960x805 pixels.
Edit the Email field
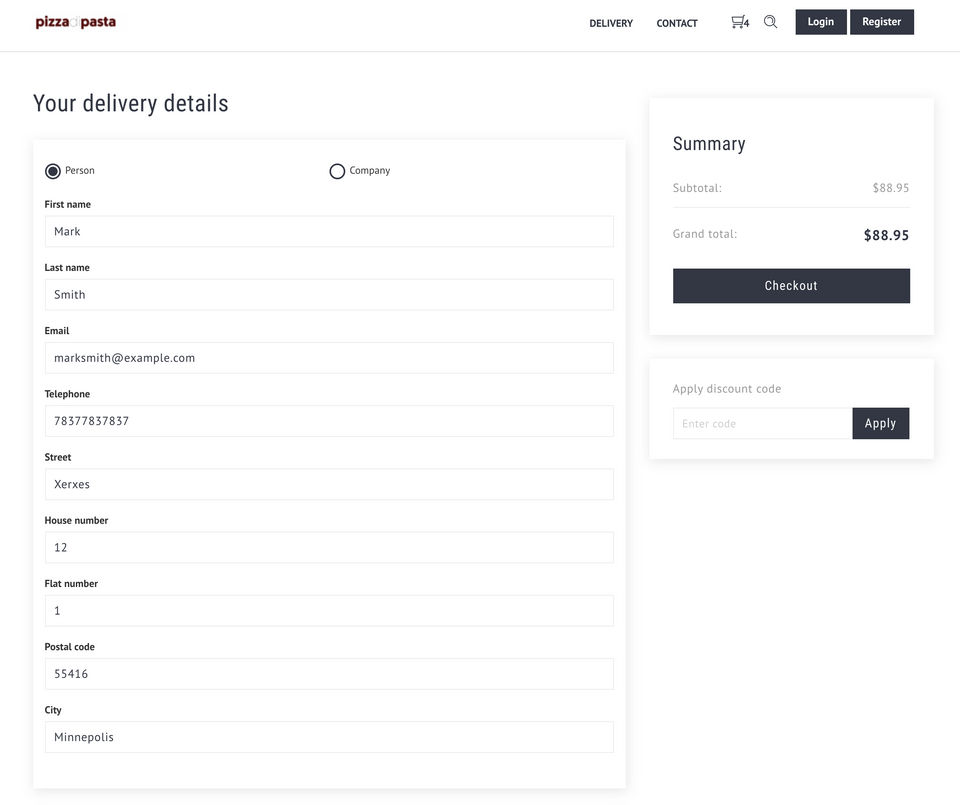pos(329,358)
